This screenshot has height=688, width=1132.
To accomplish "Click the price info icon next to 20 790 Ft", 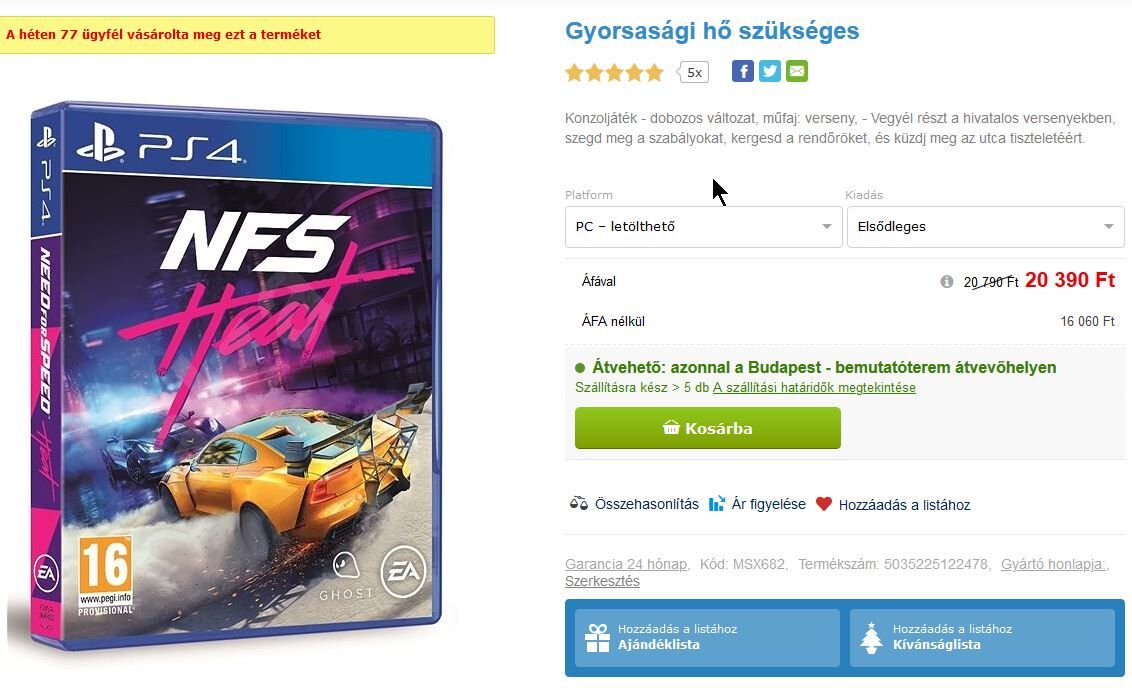I will click(x=946, y=282).
